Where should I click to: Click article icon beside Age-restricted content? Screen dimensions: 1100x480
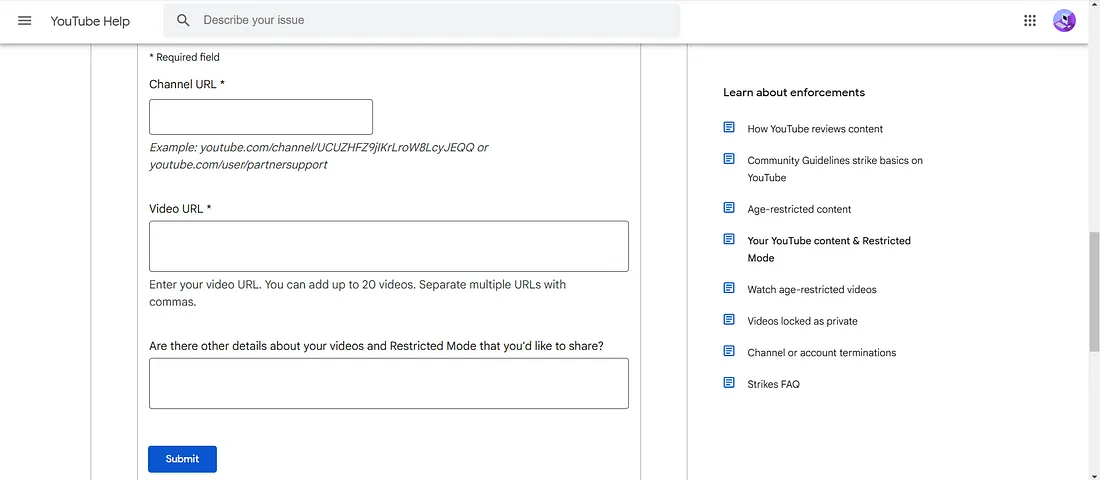729,208
